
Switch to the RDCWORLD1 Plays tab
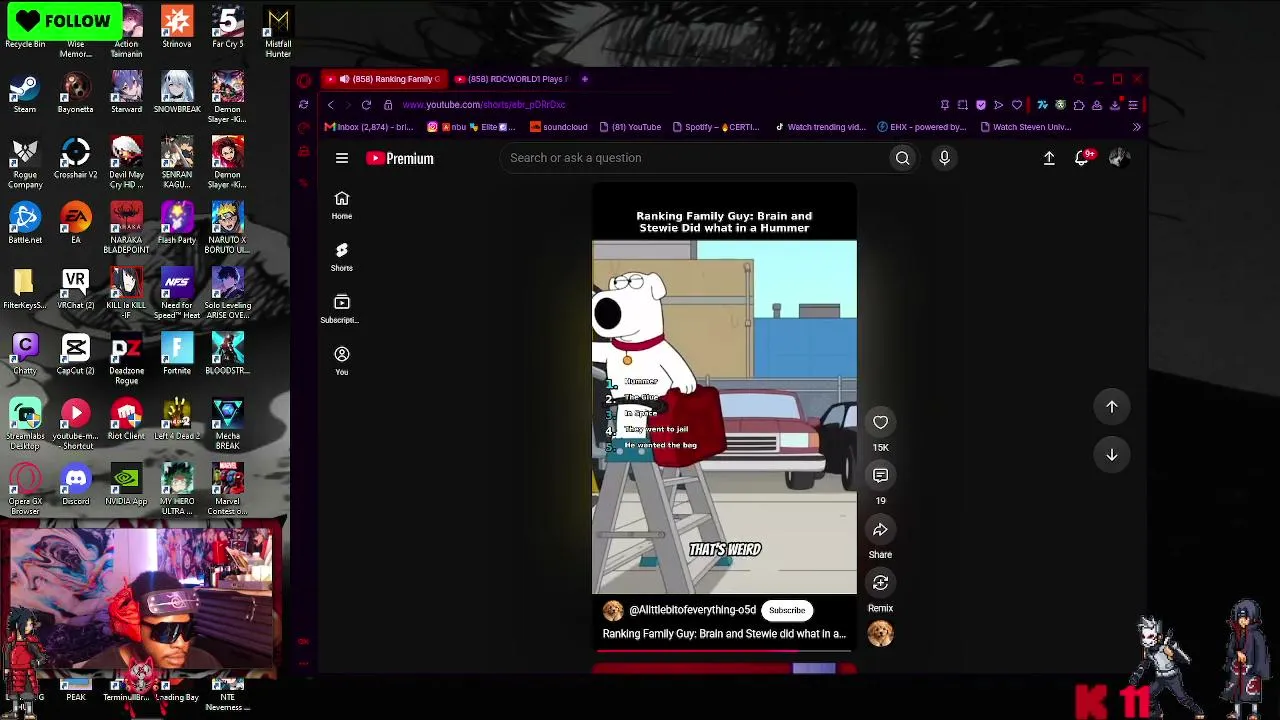click(511, 79)
